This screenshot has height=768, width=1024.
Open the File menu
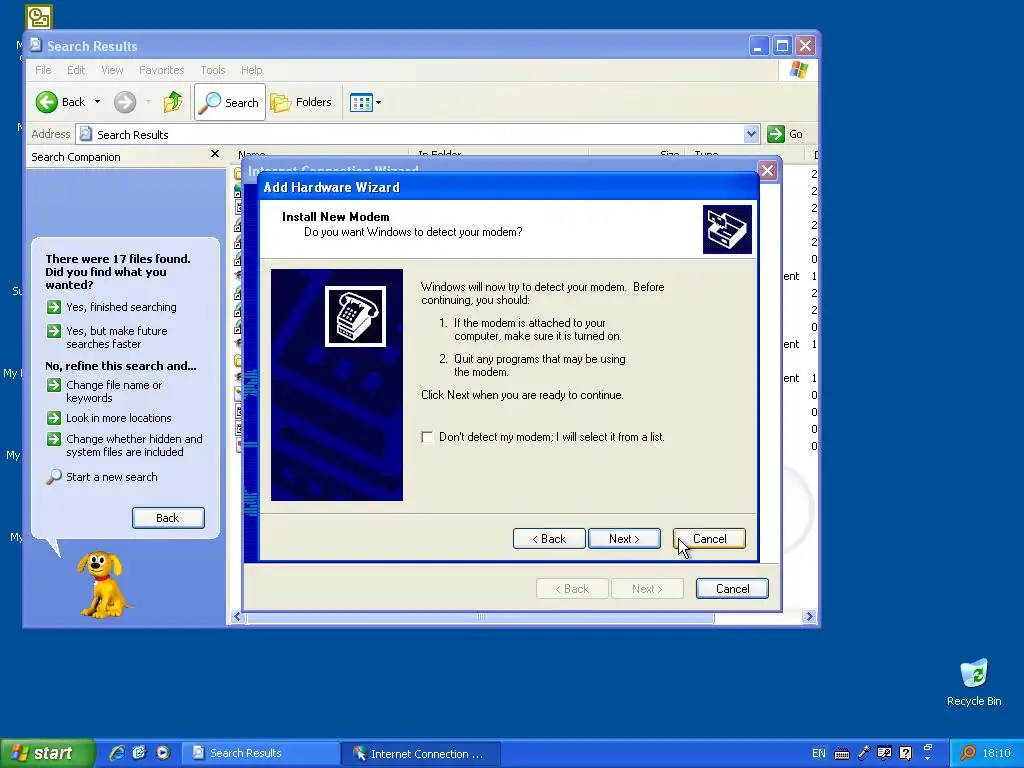[43, 70]
